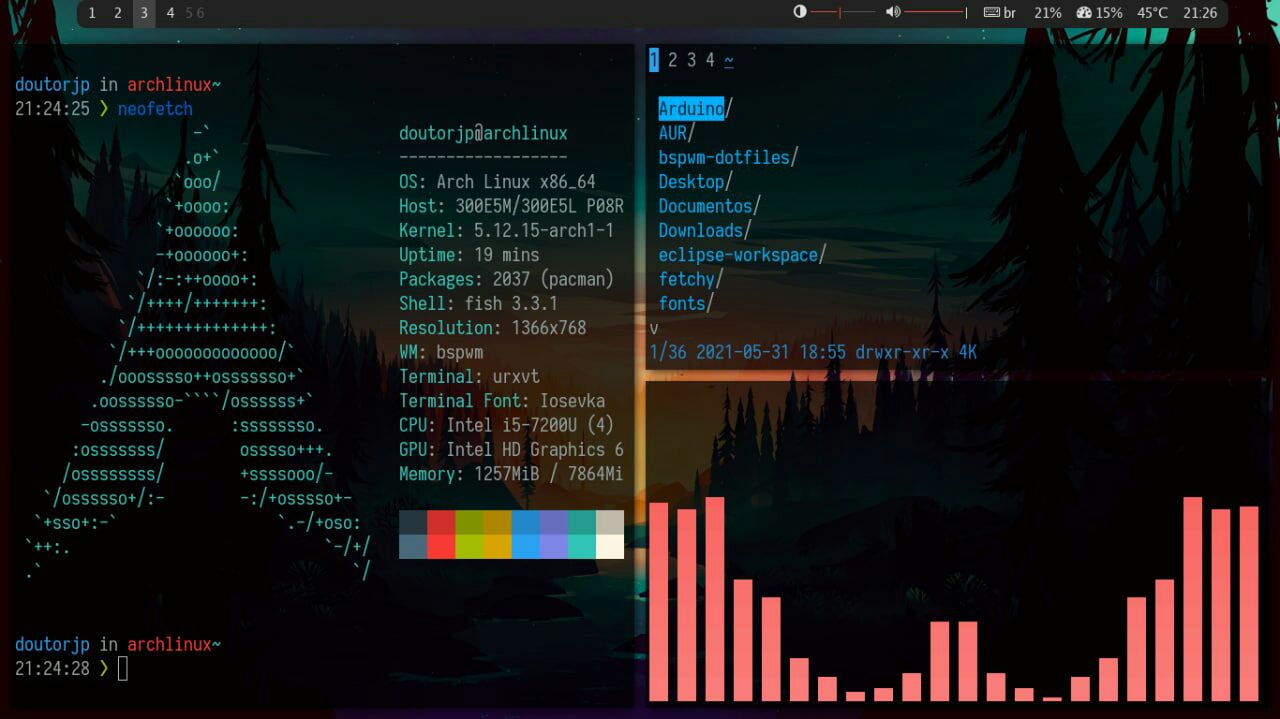
Task: Click the 21:26 clock
Action: [1200, 13]
